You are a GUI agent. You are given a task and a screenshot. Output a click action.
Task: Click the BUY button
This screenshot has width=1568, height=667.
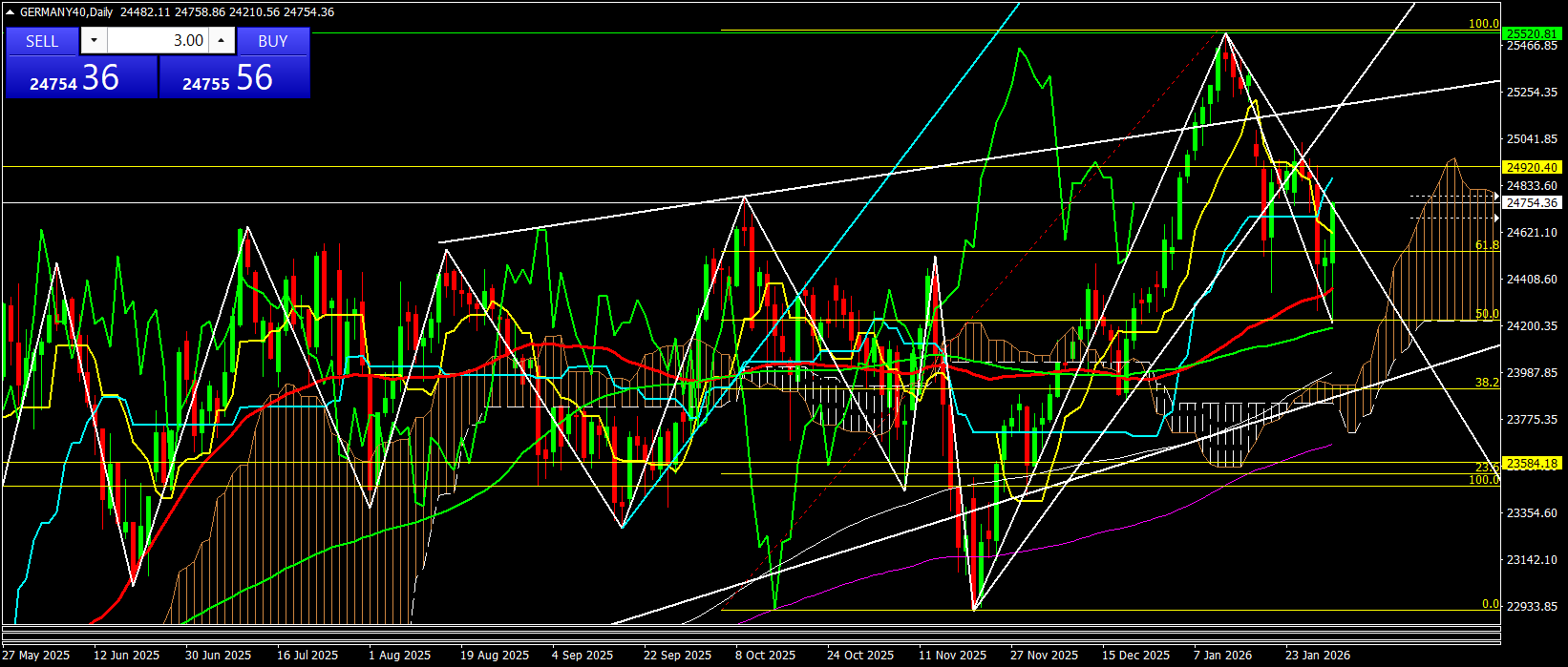(273, 41)
